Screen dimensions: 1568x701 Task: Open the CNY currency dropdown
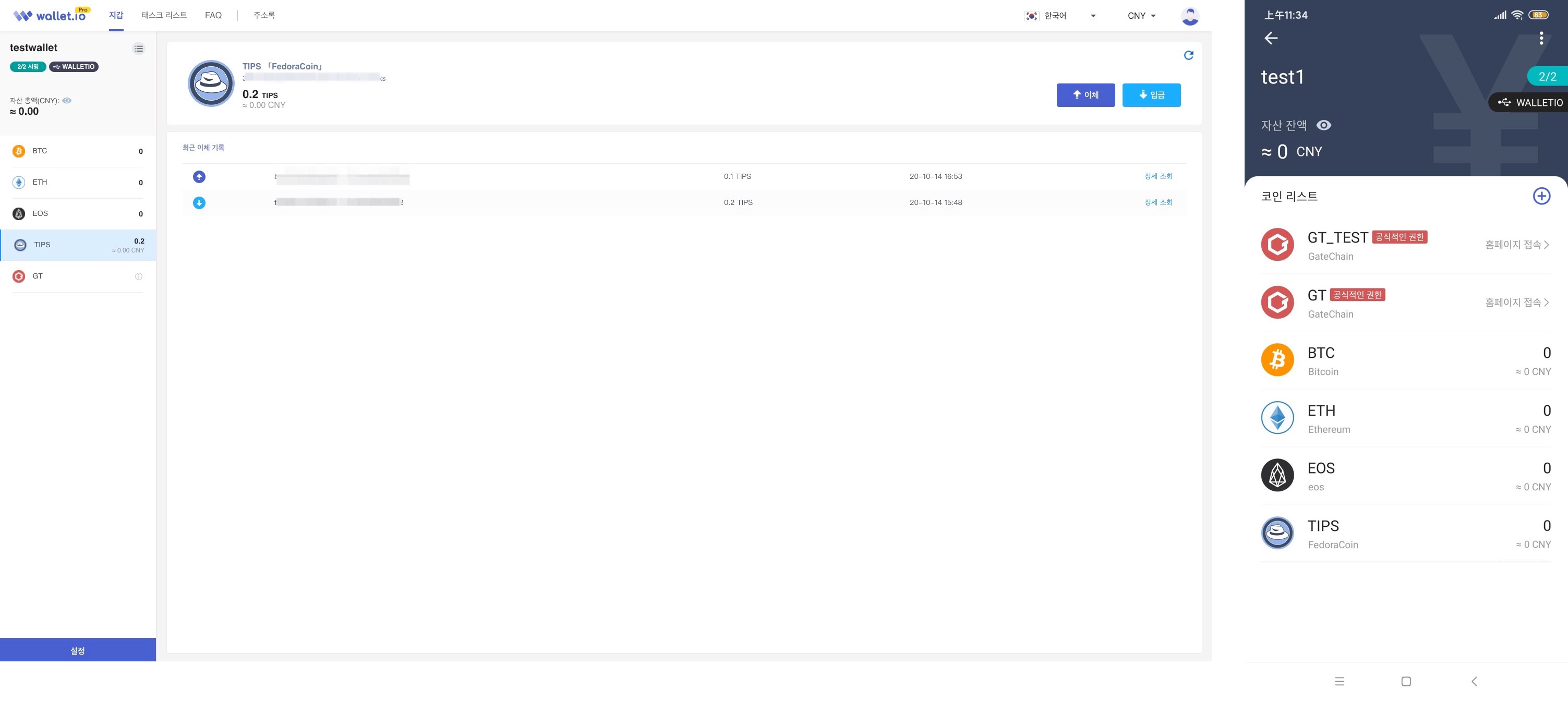tap(1141, 16)
